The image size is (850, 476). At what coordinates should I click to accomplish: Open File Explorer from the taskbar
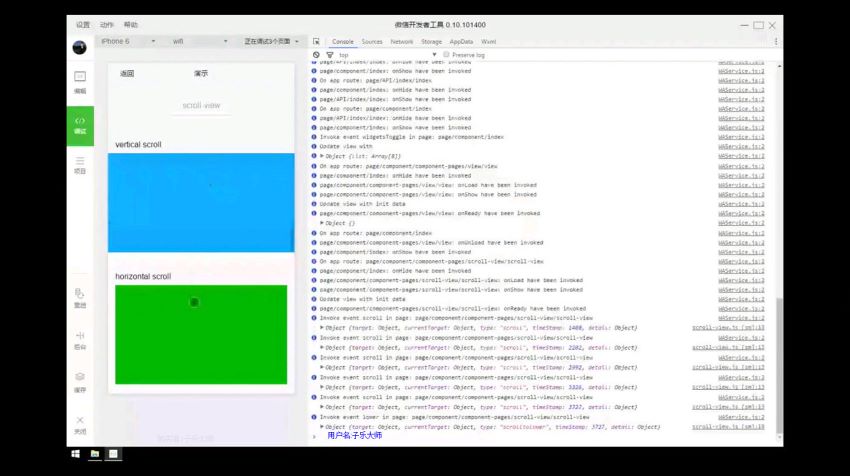pyautogui.click(x=94, y=454)
